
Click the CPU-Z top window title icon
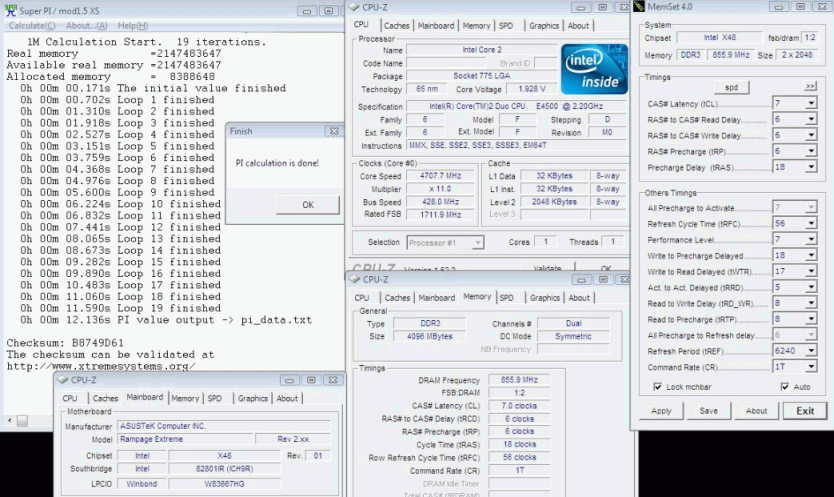tap(354, 7)
